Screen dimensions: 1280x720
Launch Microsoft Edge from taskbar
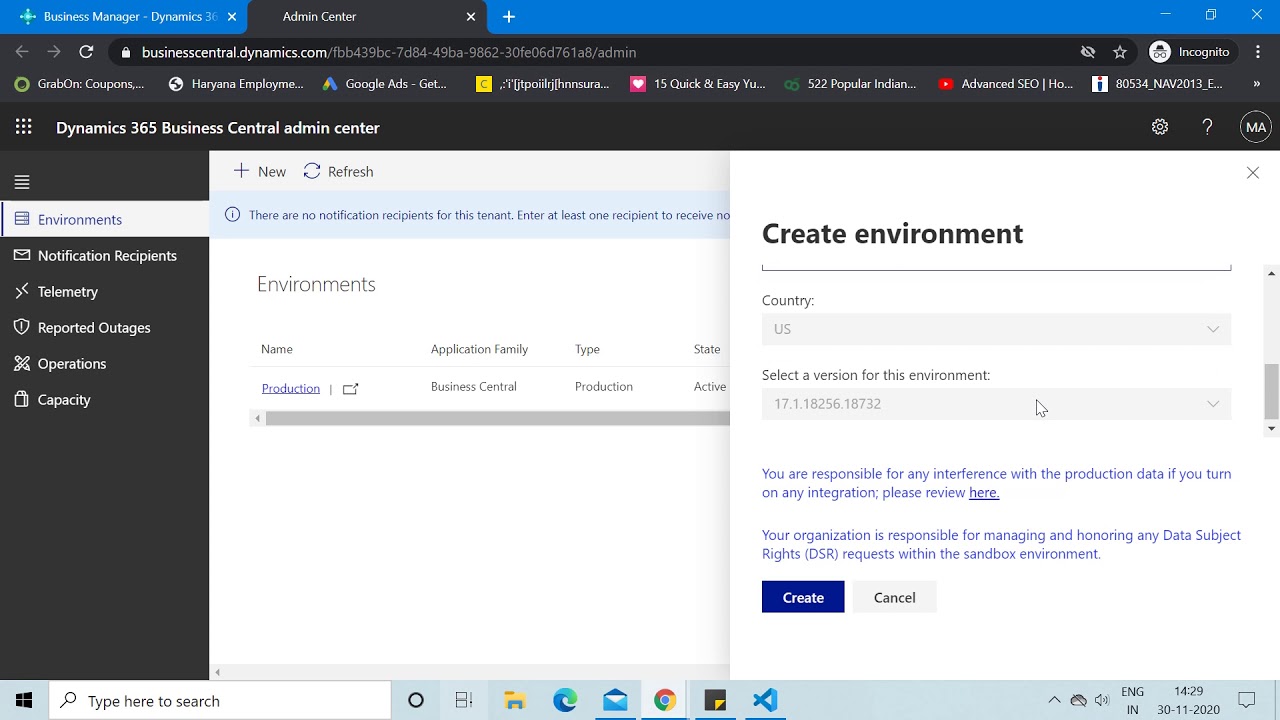[x=565, y=701]
